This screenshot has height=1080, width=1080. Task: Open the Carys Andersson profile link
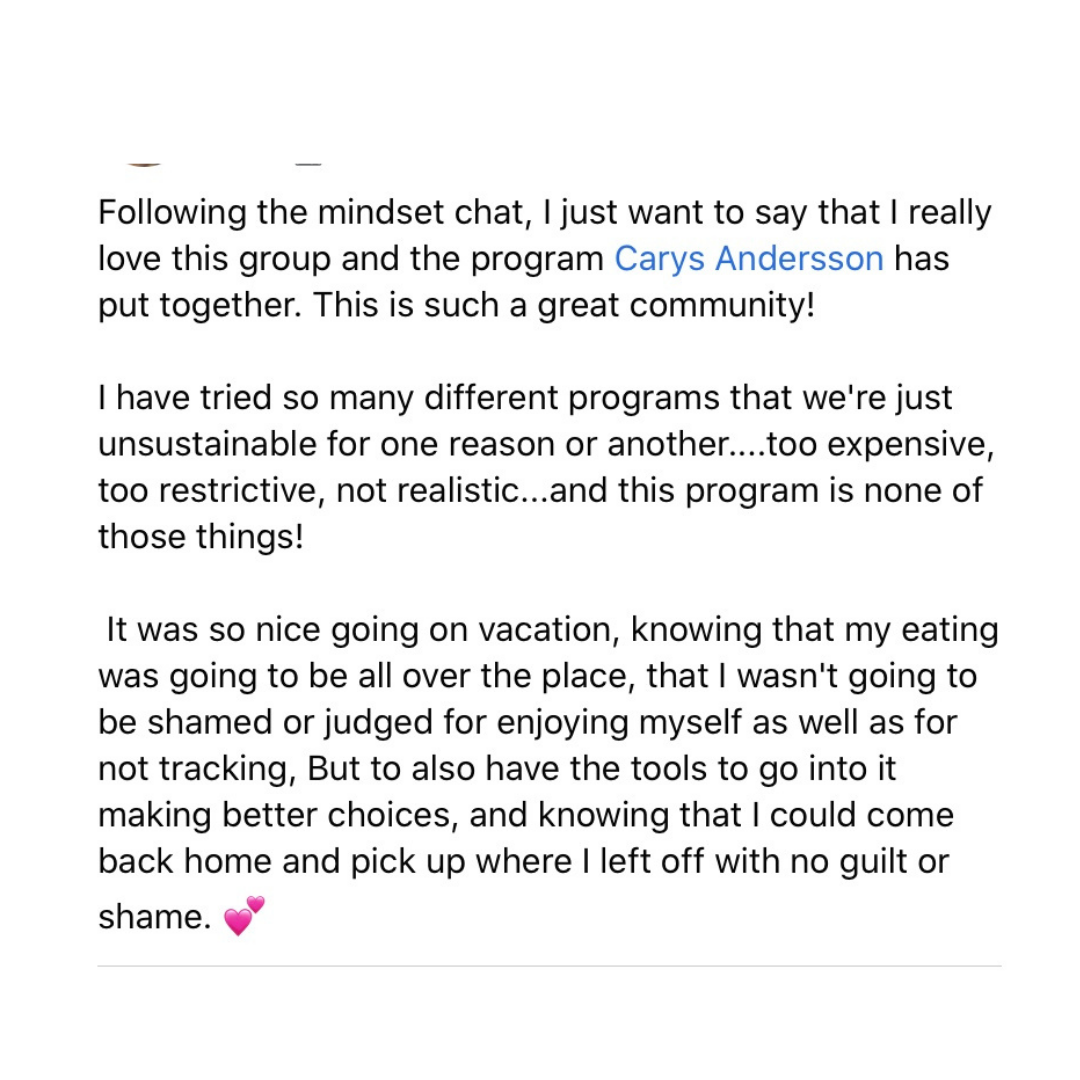[748, 259]
